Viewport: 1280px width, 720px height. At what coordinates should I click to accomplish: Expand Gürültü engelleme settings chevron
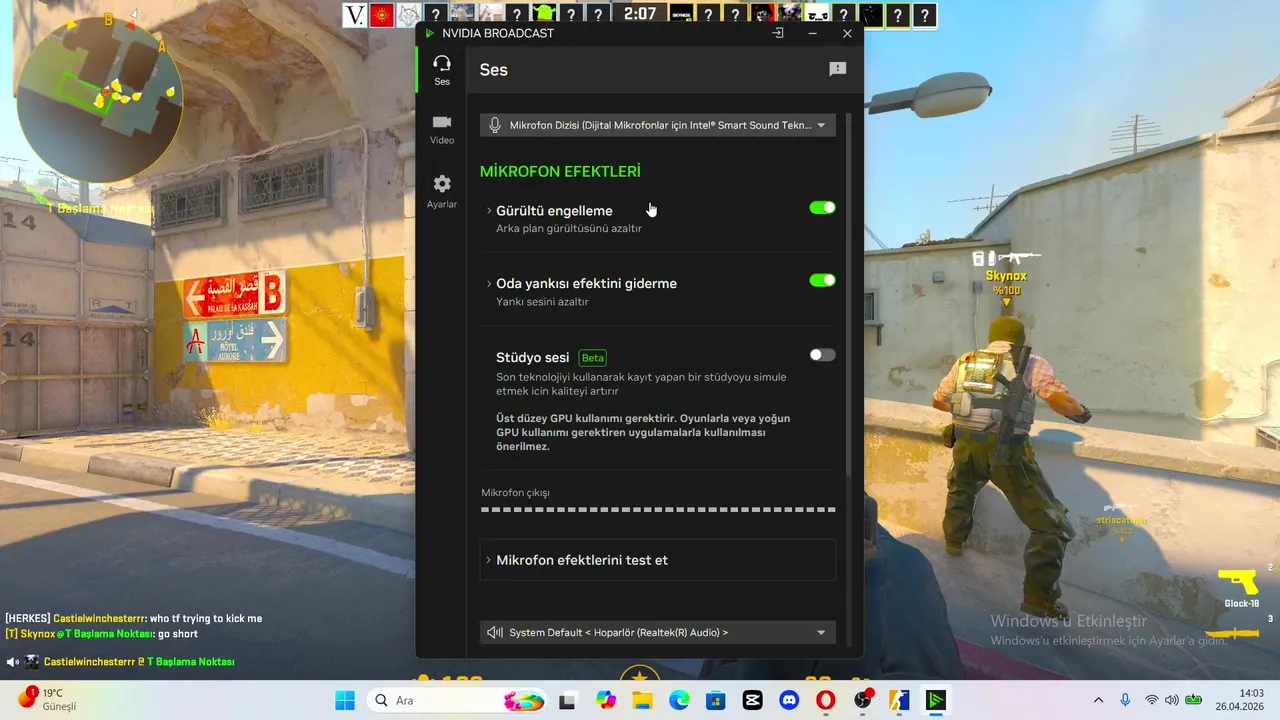tap(489, 211)
